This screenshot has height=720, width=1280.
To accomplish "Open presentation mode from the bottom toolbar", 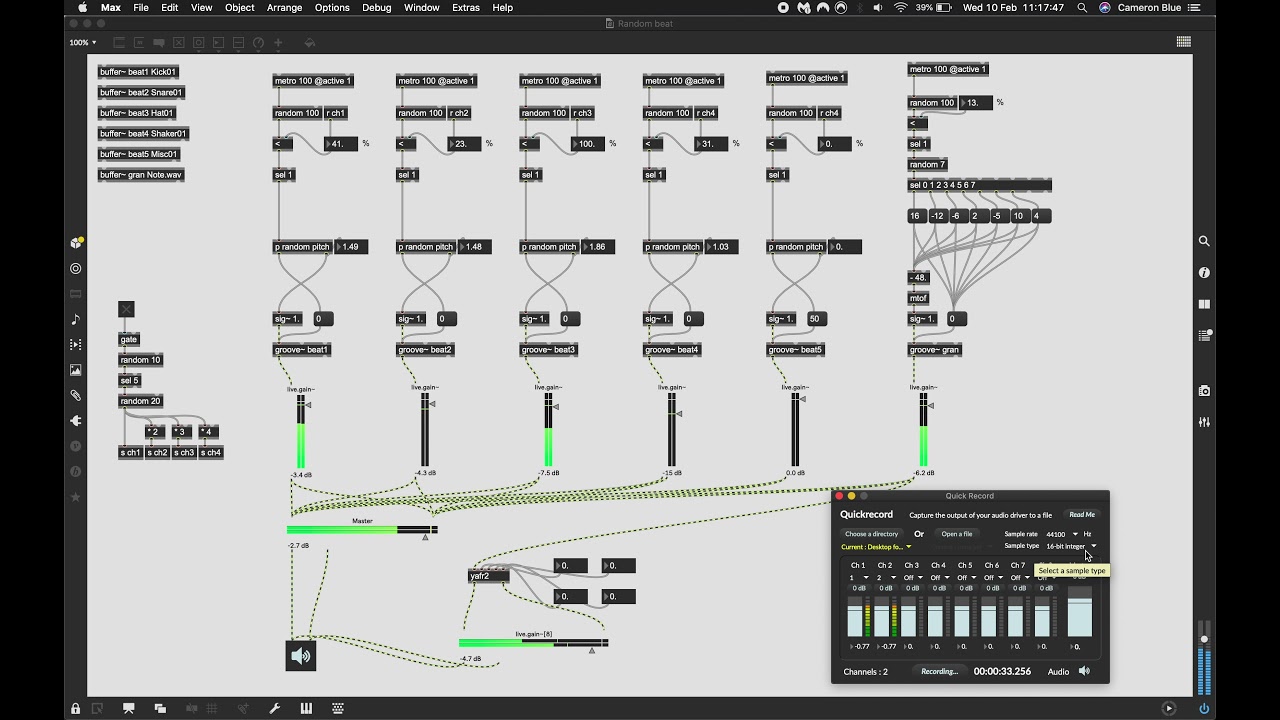I will point(129,708).
